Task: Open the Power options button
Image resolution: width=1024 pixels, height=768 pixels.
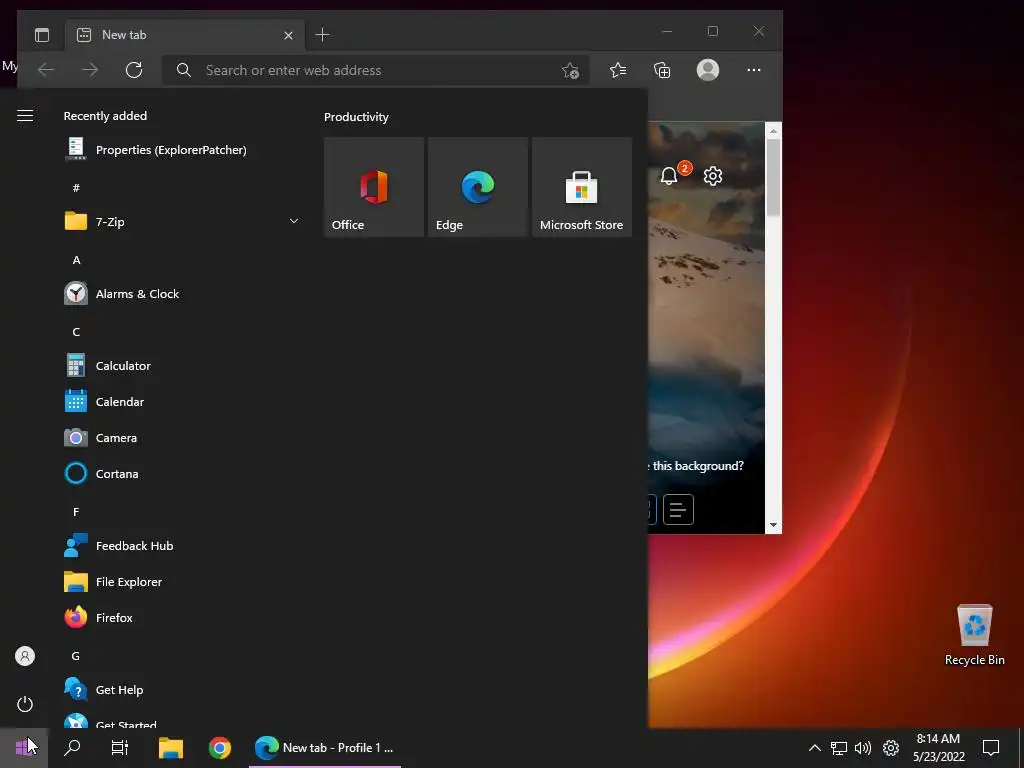Action: pos(25,704)
